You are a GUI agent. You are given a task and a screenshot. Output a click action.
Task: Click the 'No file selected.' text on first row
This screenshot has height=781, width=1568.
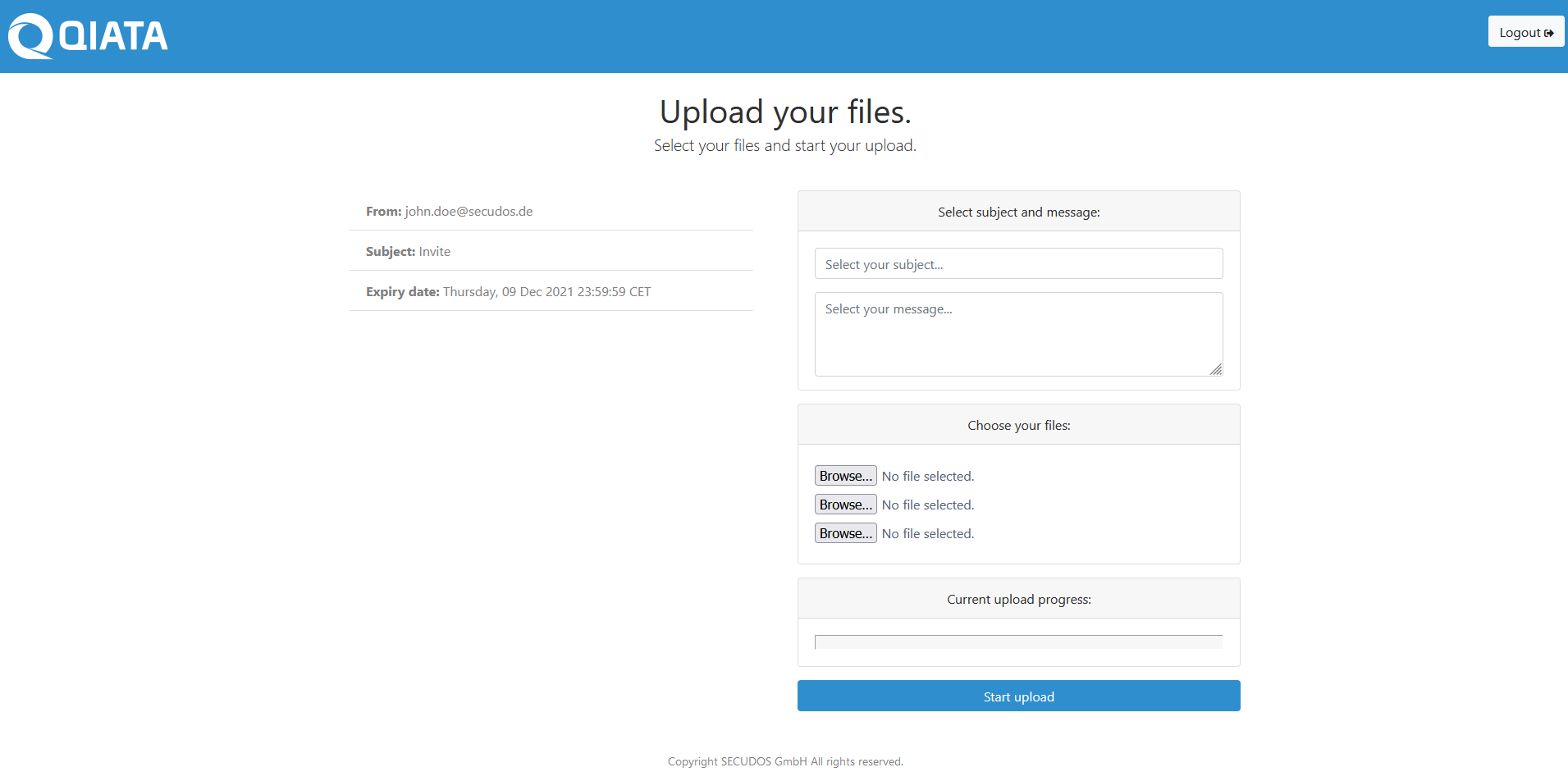[927, 475]
